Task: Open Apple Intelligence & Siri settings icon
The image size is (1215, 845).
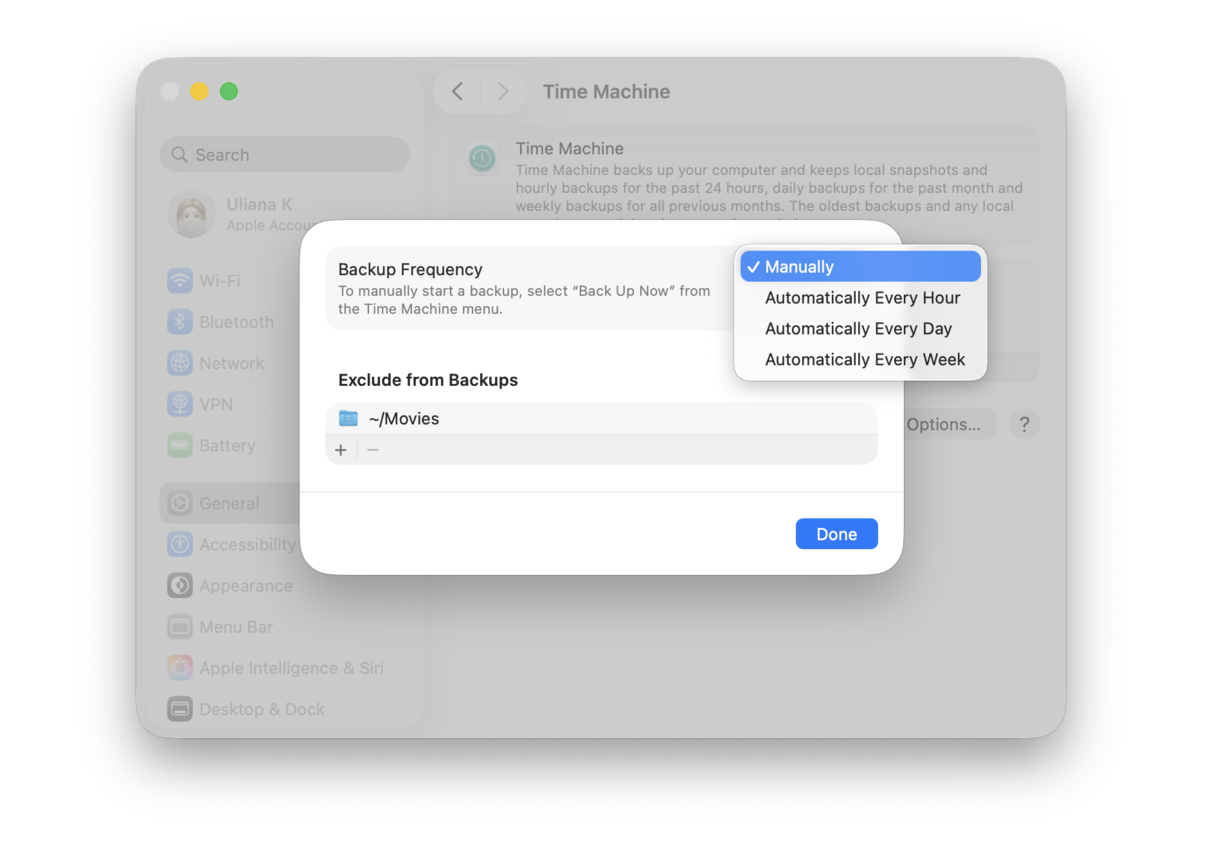Action: 180,668
